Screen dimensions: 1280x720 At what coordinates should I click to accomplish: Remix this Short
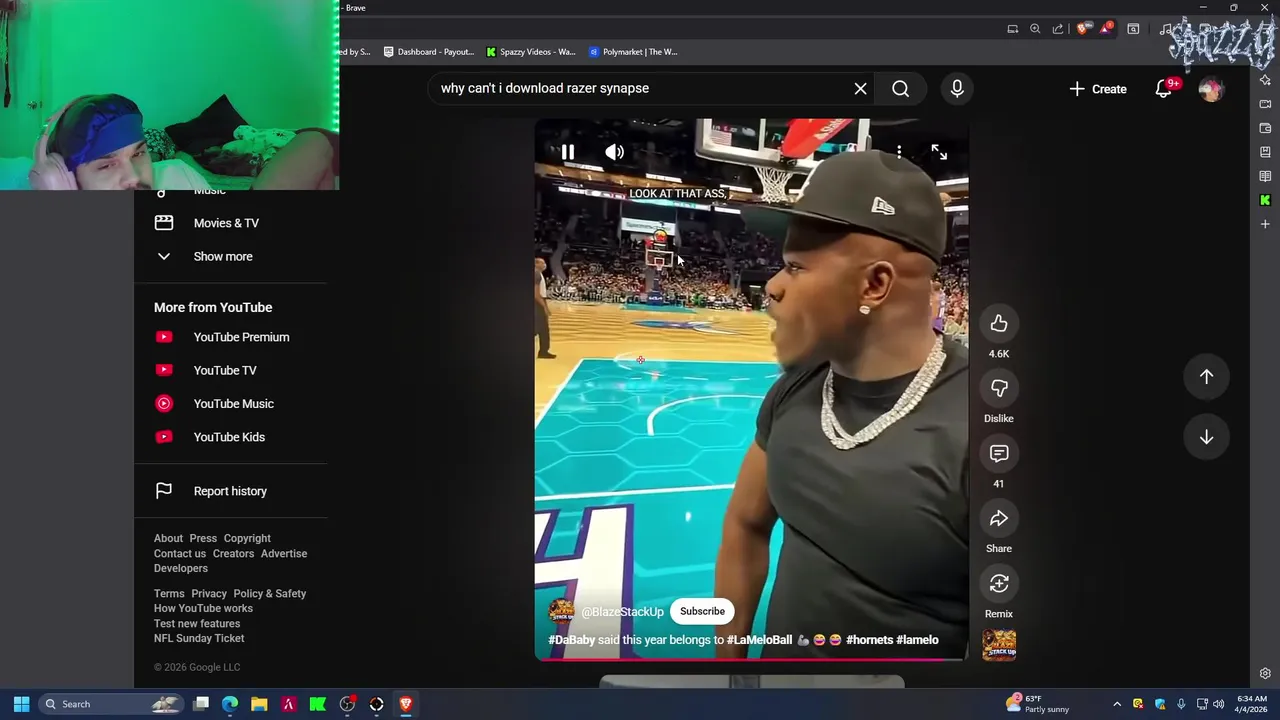tap(999, 583)
